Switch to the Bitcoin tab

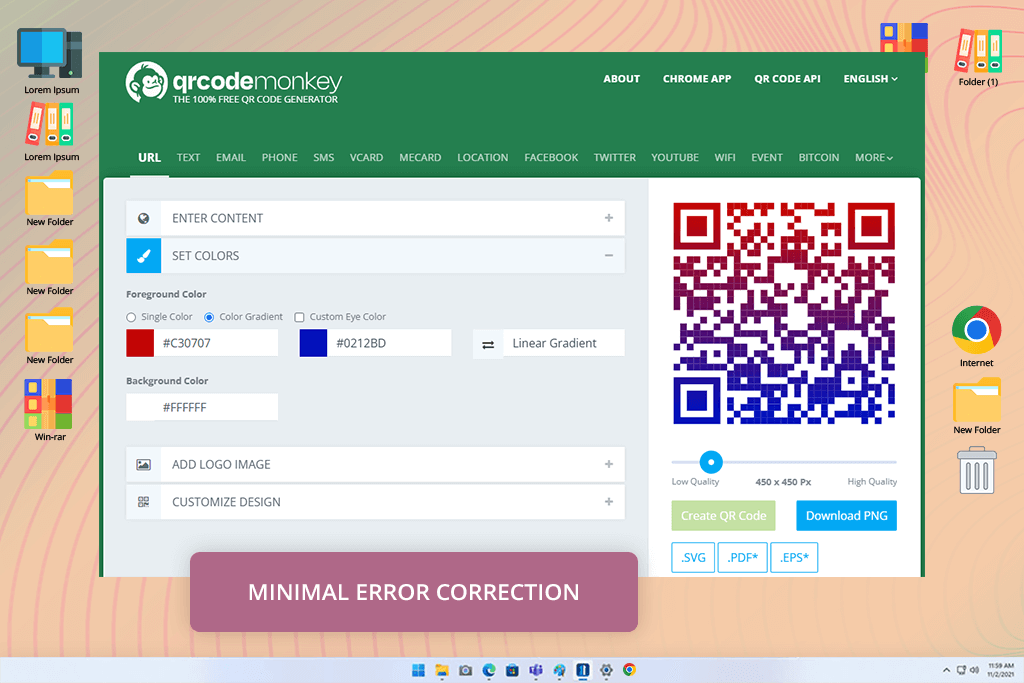(x=818, y=157)
